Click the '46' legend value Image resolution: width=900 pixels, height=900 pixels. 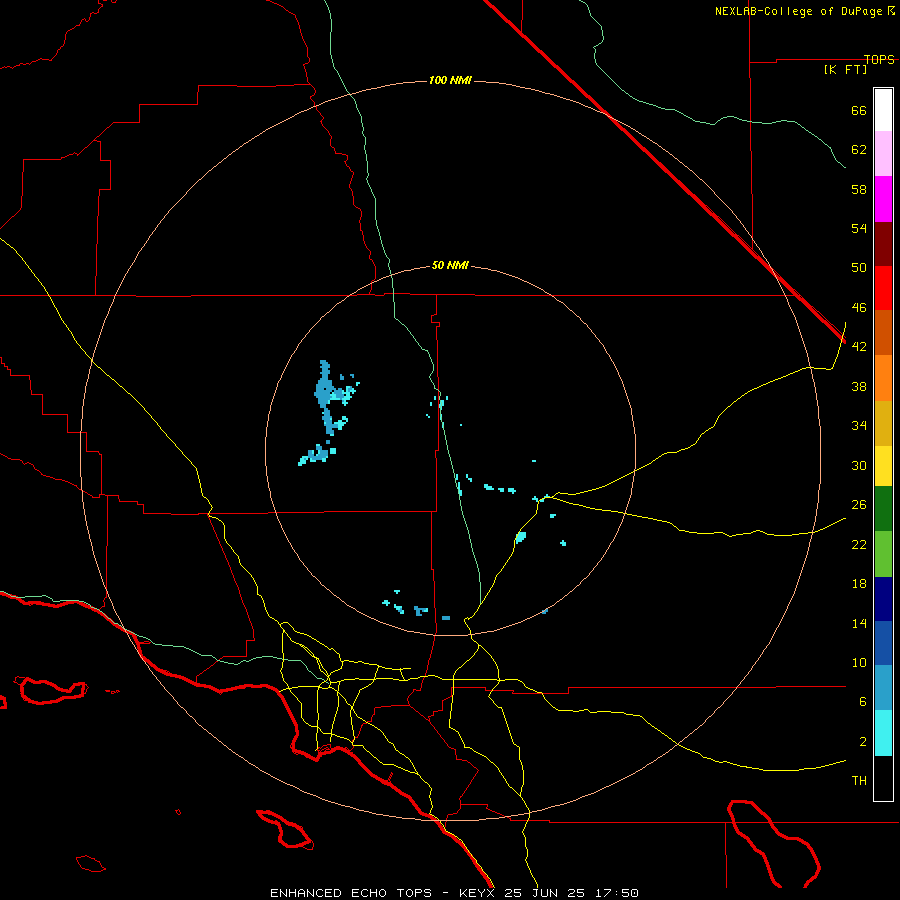click(x=859, y=308)
